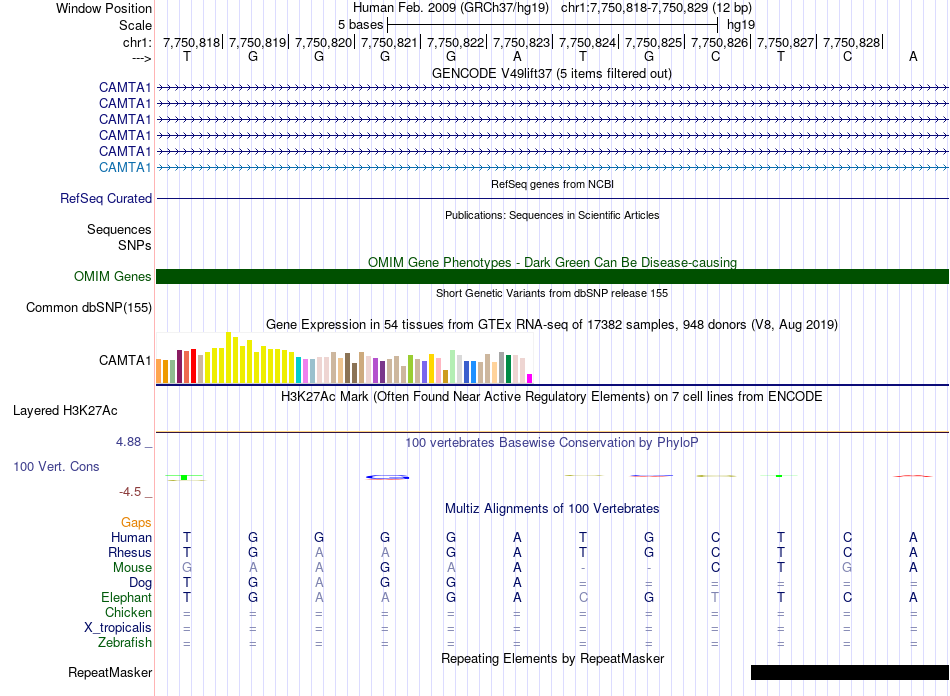Image resolution: width=950 pixels, height=696 pixels.
Task: Click the Layered H3K27Ac track label
Action: [65, 411]
